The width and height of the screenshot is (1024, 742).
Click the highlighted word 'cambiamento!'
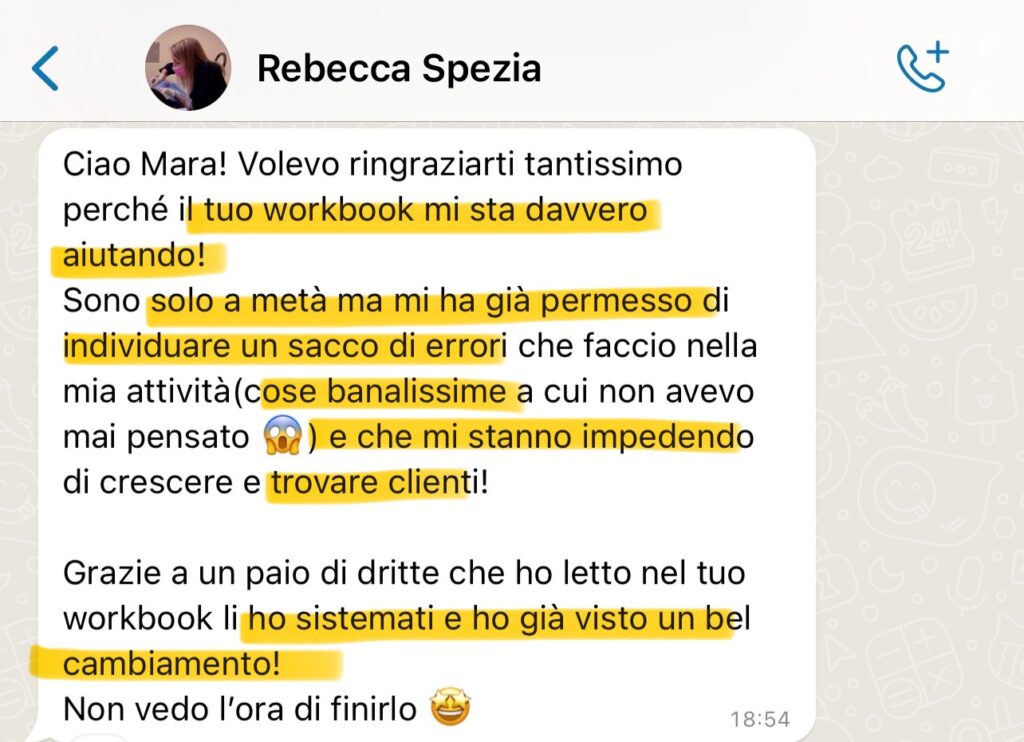pos(172,664)
